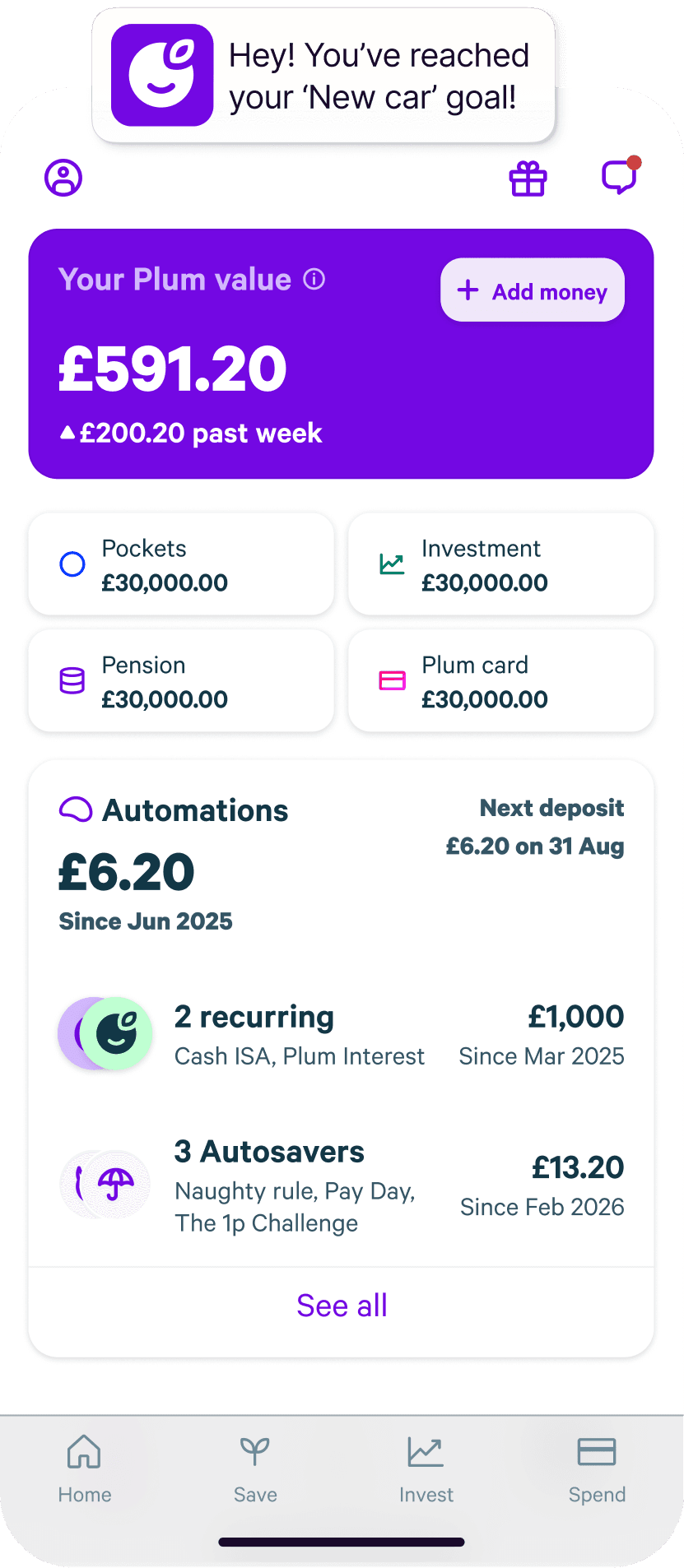This screenshot has width=684, height=1568.
Task: Tap the Investment chart icon
Action: click(x=393, y=564)
